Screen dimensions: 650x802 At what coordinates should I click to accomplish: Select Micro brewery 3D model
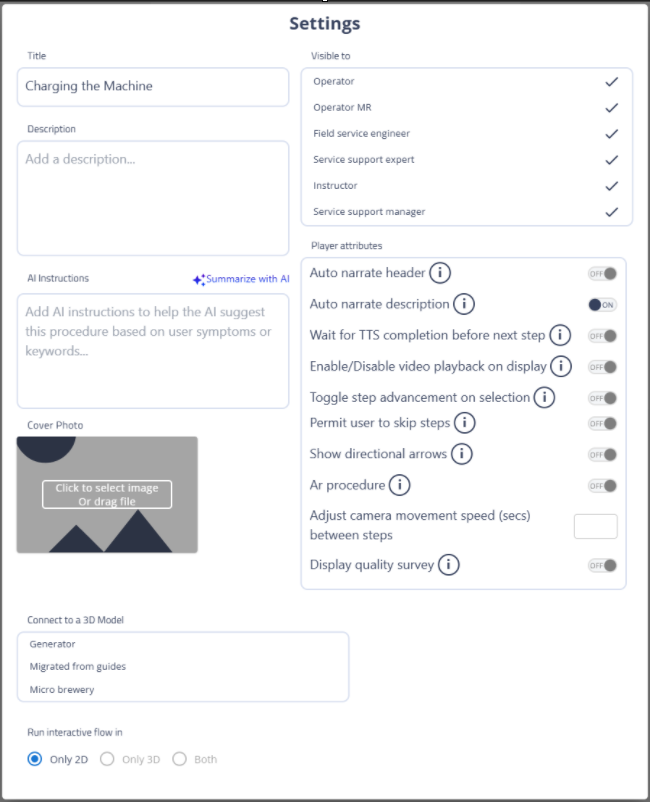coord(62,690)
